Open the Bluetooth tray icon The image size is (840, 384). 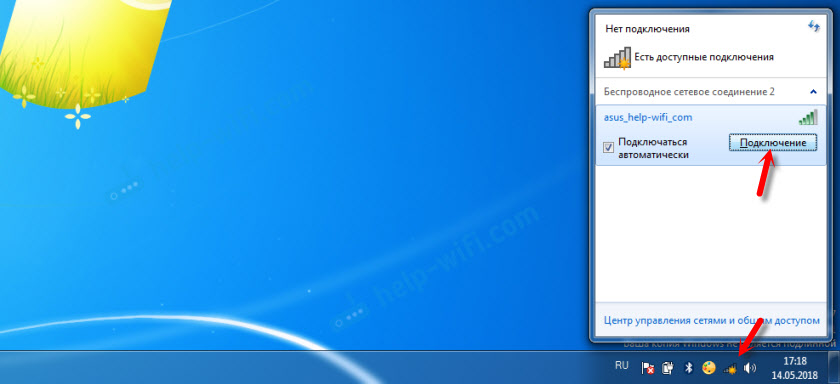[689, 368]
